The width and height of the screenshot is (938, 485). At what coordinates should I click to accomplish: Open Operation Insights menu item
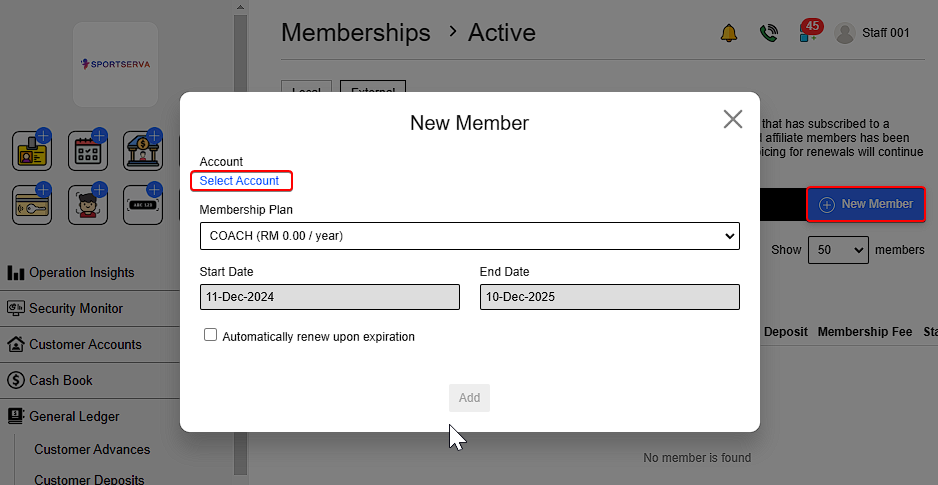click(81, 272)
